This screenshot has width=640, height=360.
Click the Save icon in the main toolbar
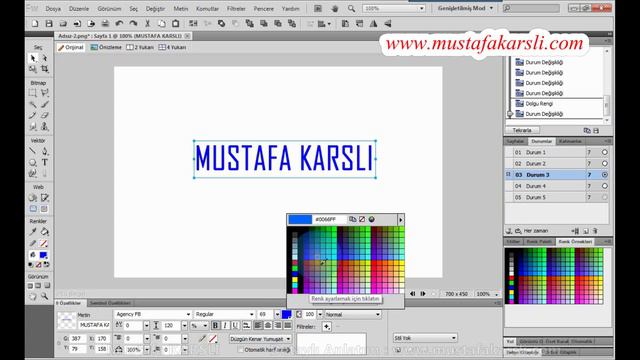point(49,24)
